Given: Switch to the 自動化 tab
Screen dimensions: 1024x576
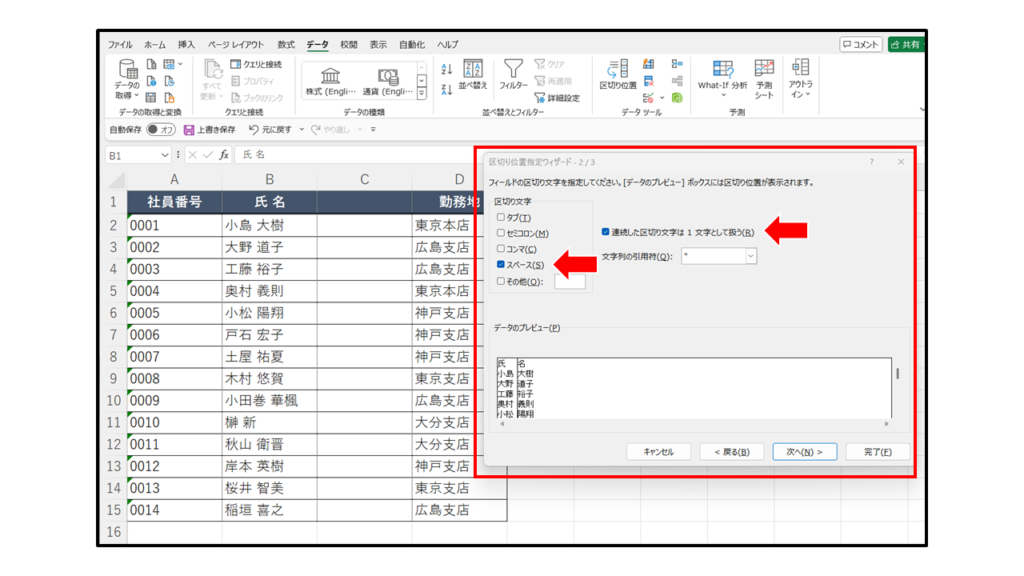Looking at the screenshot, I should (x=412, y=44).
